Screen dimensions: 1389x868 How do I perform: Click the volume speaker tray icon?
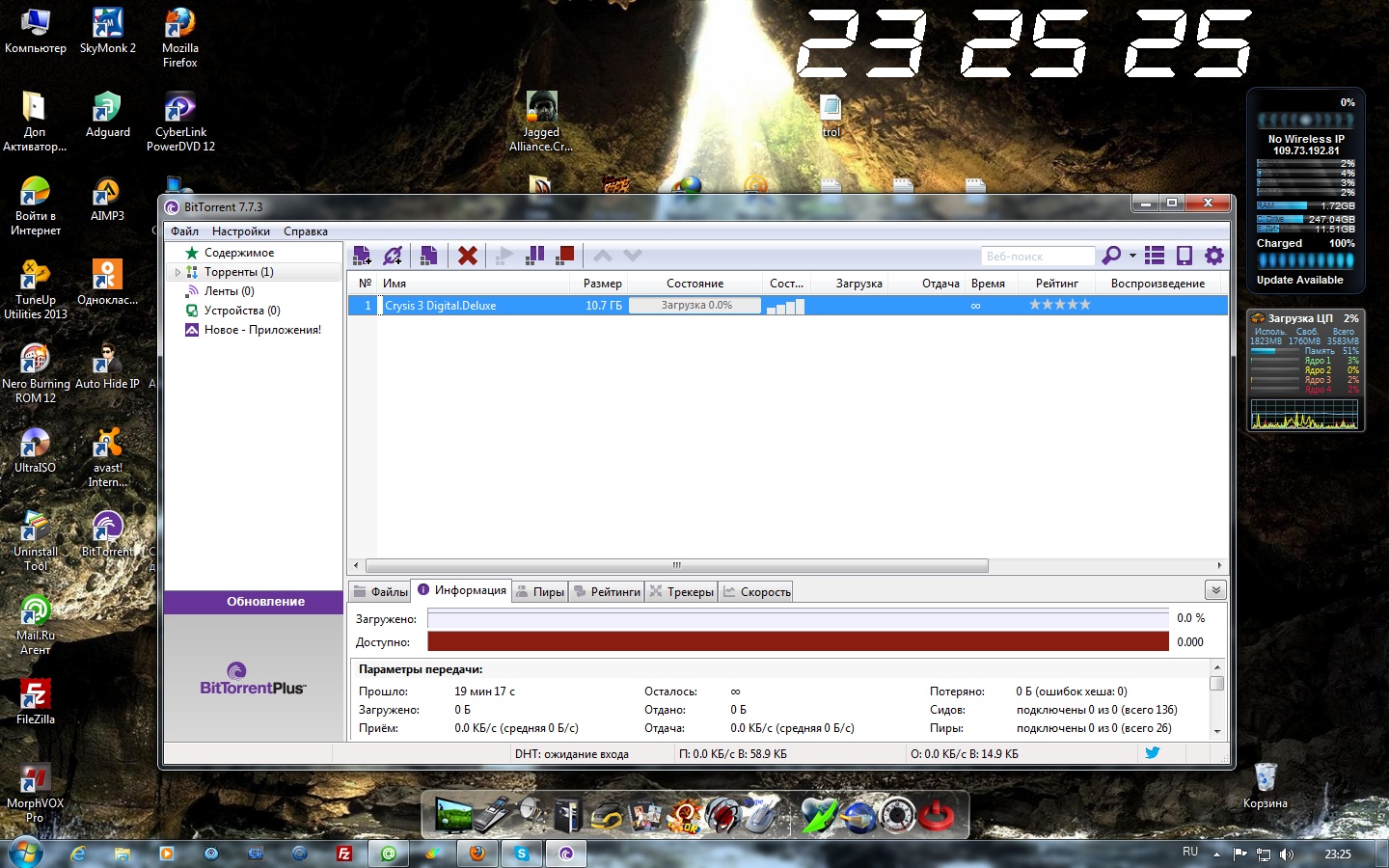[x=1286, y=854]
